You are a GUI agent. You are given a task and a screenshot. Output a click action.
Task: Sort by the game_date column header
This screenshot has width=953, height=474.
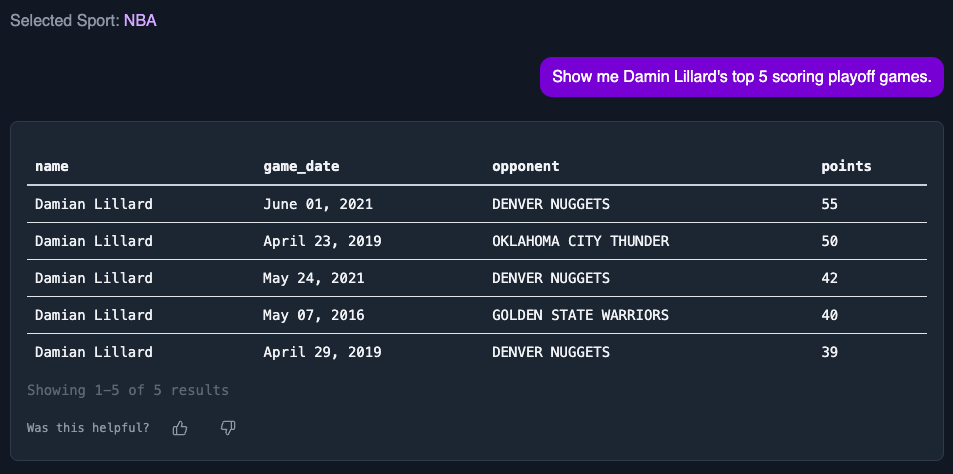tap(301, 167)
